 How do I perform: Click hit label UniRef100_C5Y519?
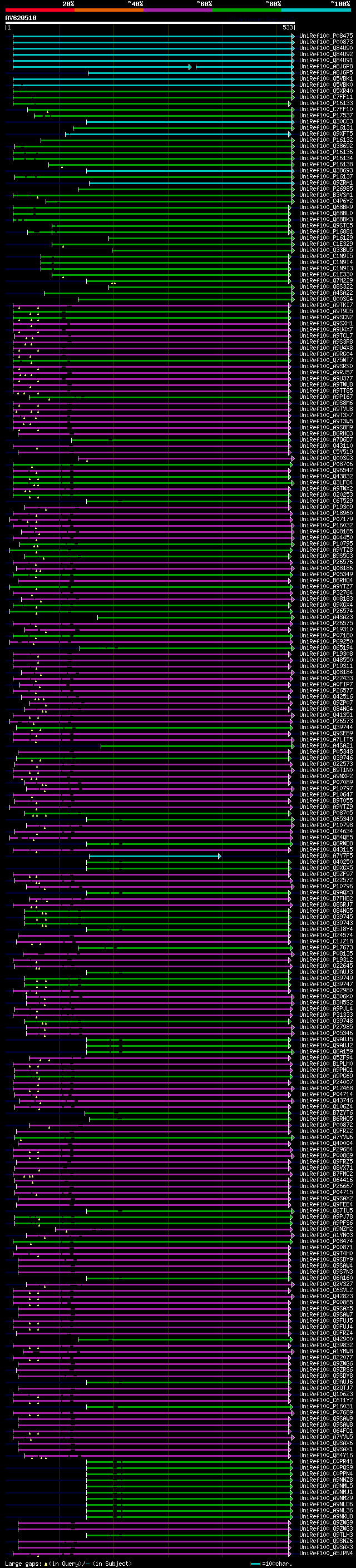click(x=326, y=452)
